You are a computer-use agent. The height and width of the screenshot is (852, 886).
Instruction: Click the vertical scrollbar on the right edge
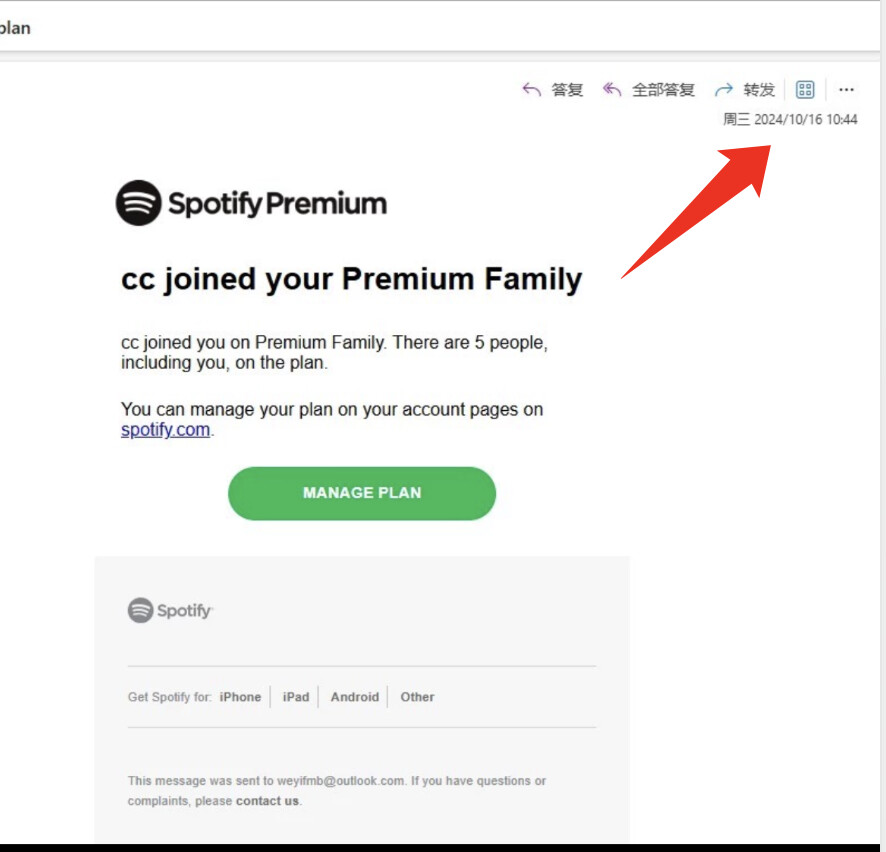[x=883, y=424]
